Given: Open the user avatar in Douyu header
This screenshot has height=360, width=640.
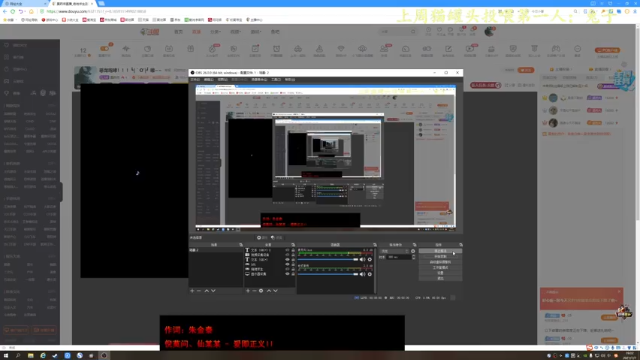Looking at the screenshot, I should pyautogui.click(x=489, y=31).
